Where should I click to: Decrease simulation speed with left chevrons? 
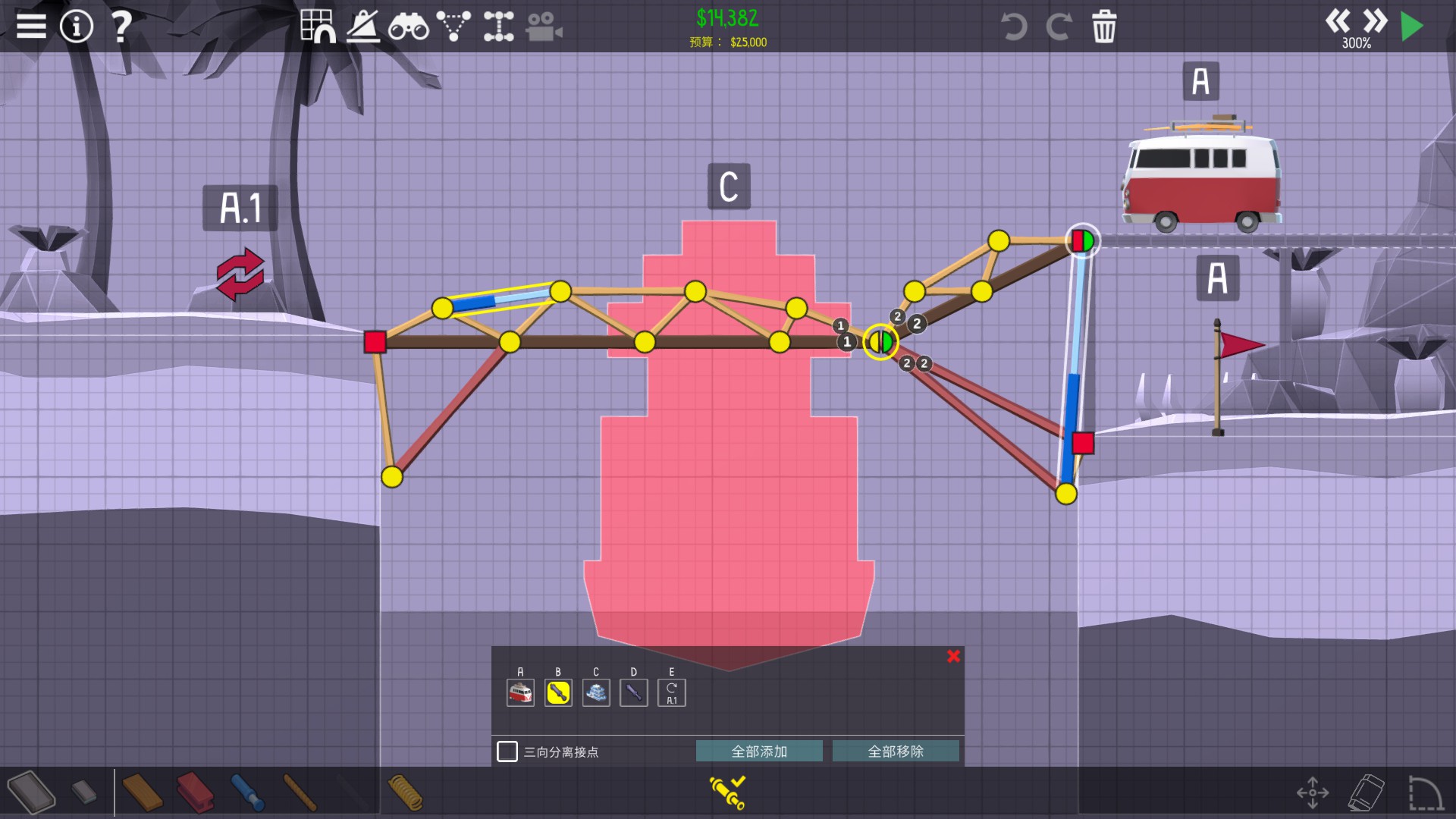[1338, 20]
